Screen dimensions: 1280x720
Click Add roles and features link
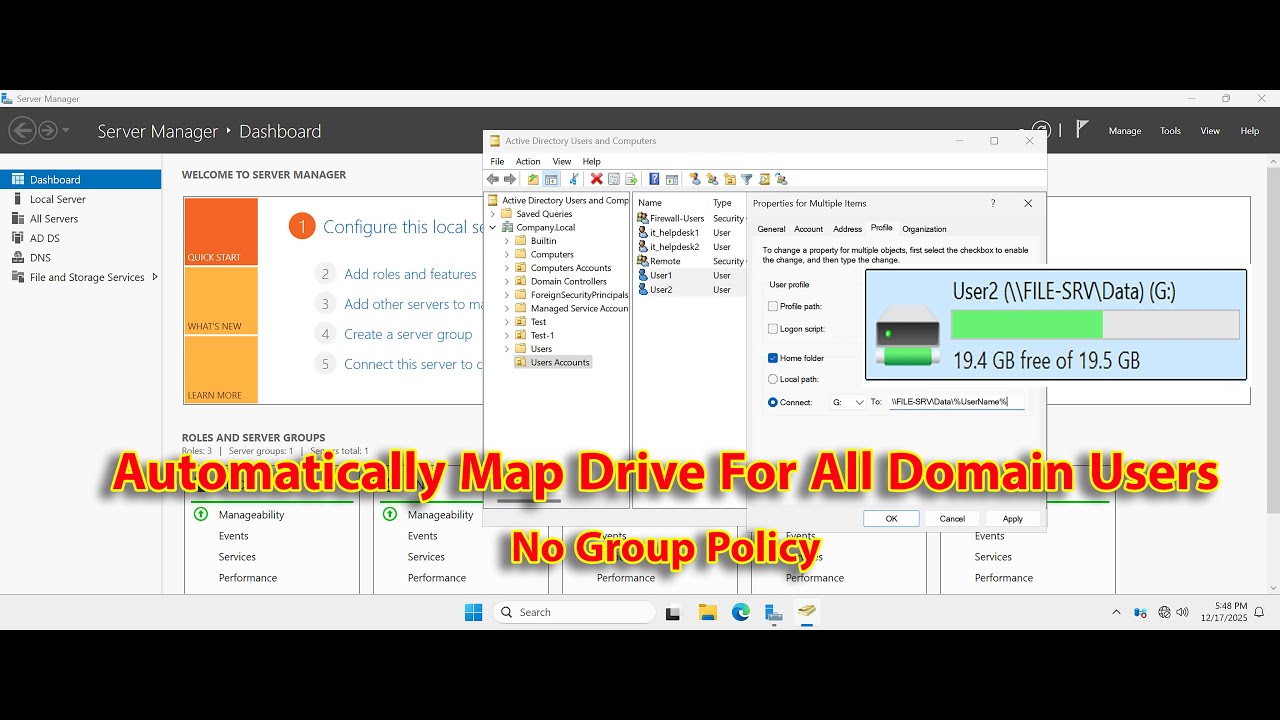[x=410, y=274]
